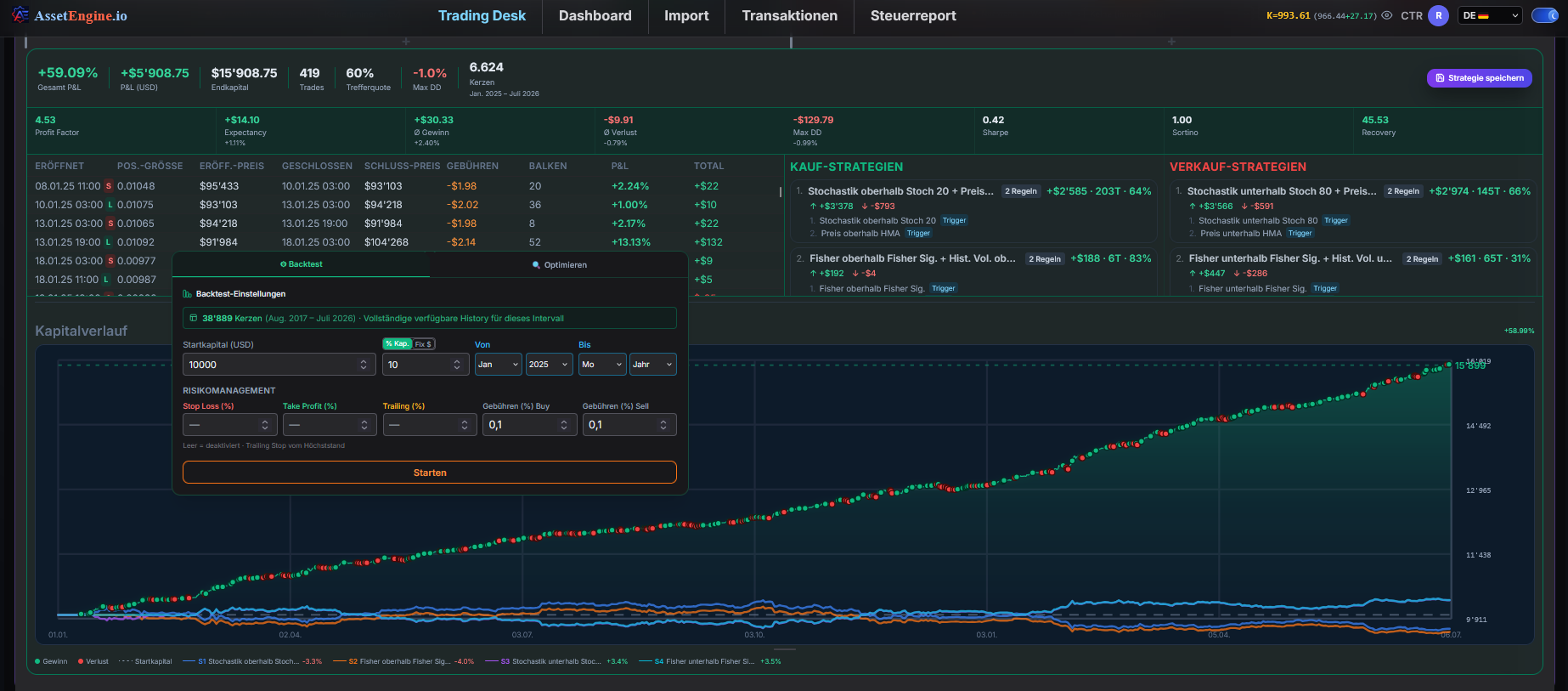Viewport: 1568px width, 691px height.
Task: Open the Bis month dropdown (Mo)
Action: (602, 365)
